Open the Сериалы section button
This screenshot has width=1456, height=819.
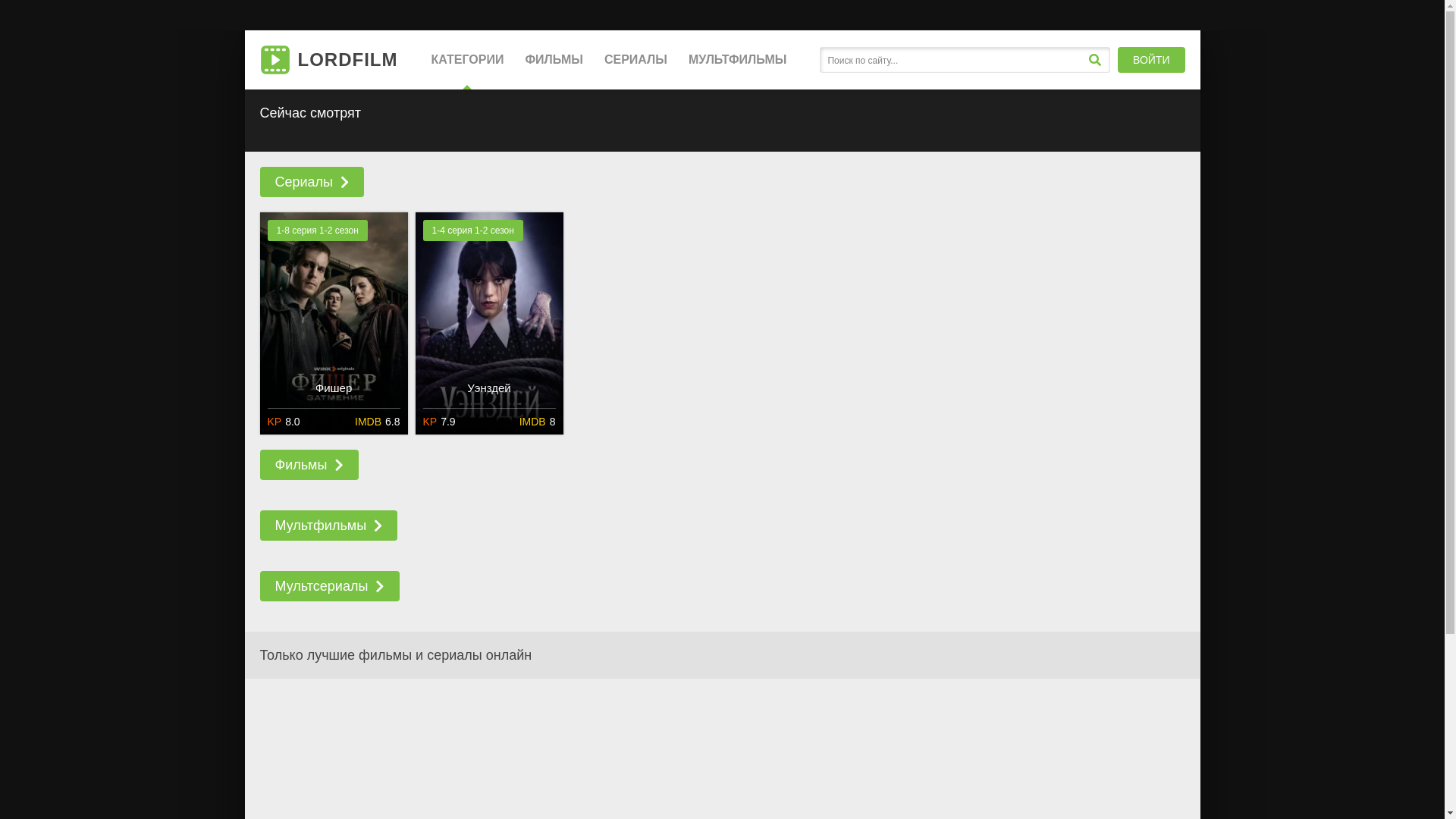point(312,182)
